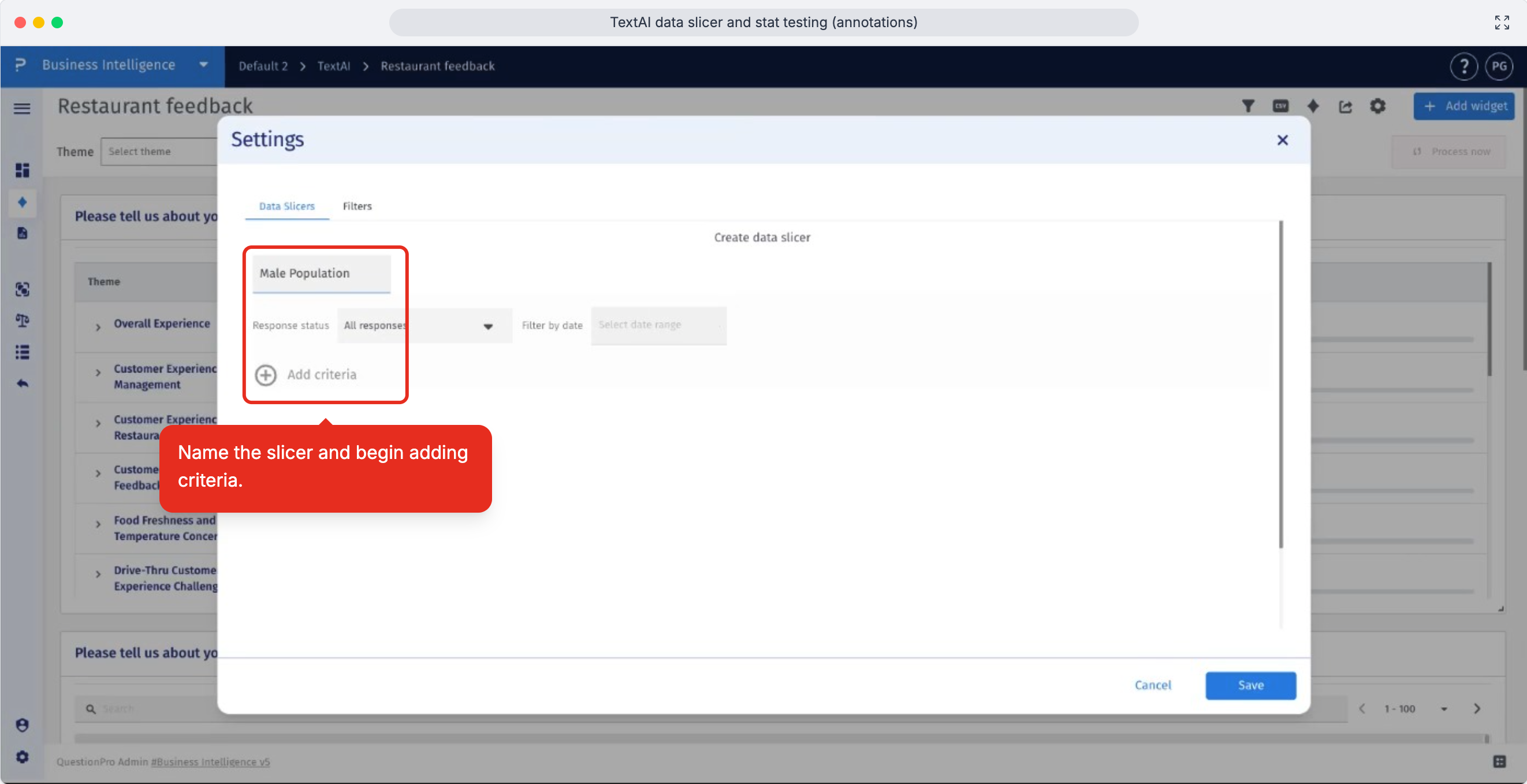1527x784 pixels.
Task: Close the Settings dialog with the X
Action: pos(1282,140)
